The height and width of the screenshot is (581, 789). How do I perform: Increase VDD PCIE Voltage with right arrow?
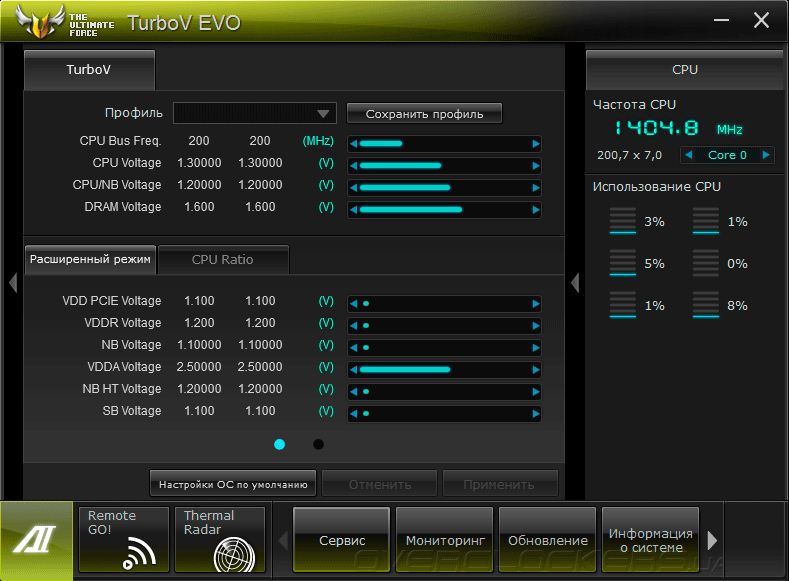(536, 303)
